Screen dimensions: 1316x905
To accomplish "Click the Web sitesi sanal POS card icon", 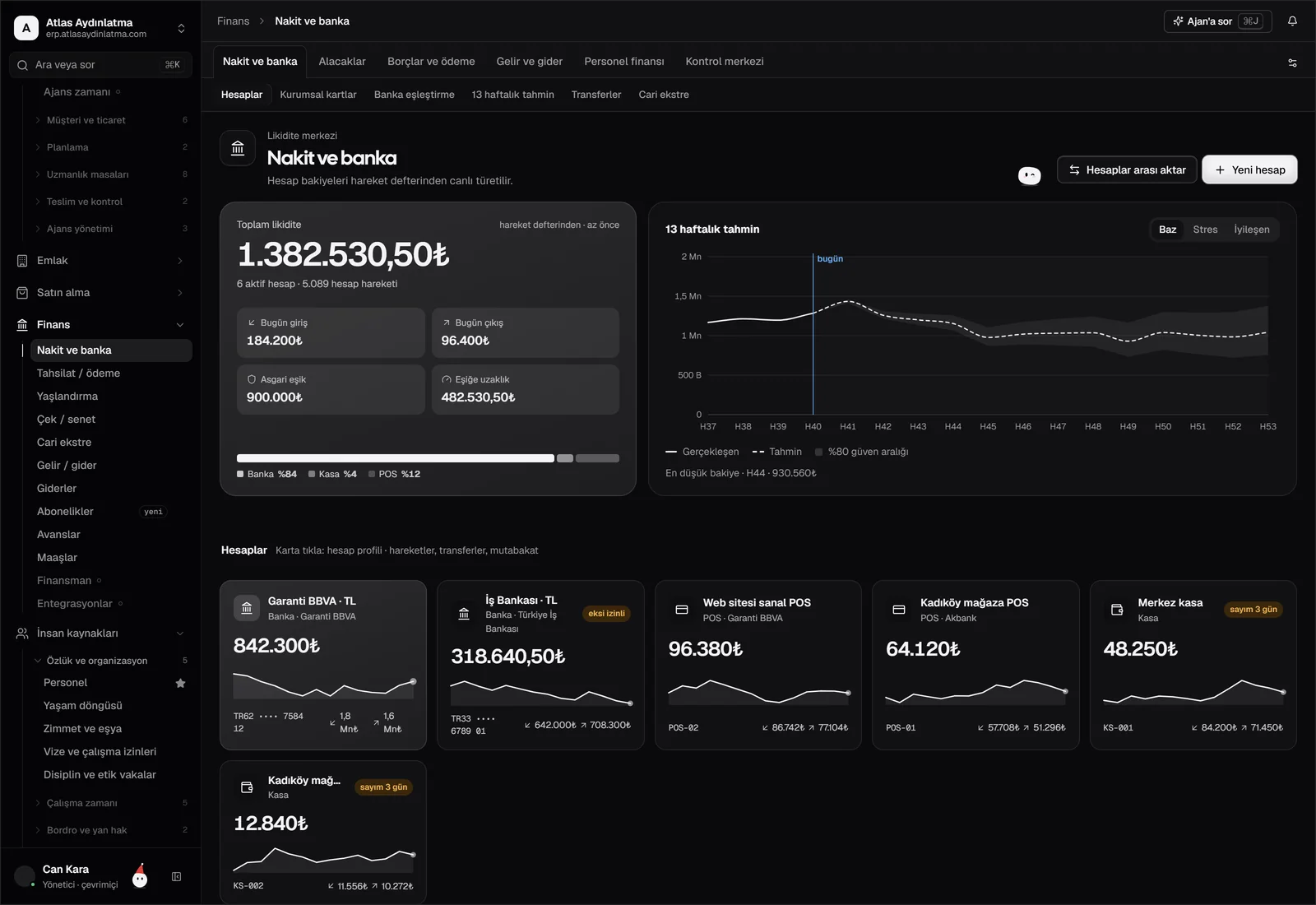I will click(x=682, y=610).
